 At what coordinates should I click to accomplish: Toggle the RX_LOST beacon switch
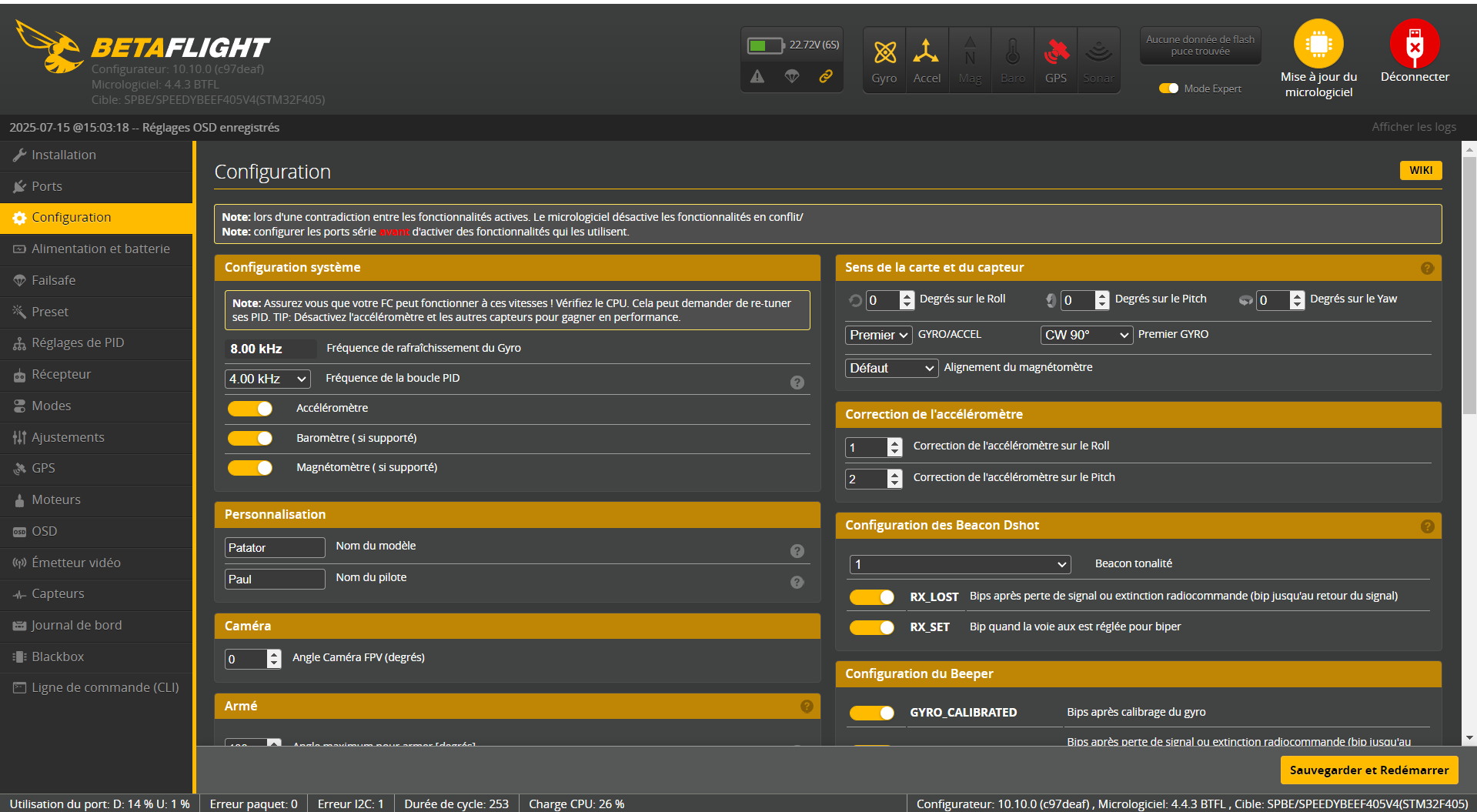(871, 597)
